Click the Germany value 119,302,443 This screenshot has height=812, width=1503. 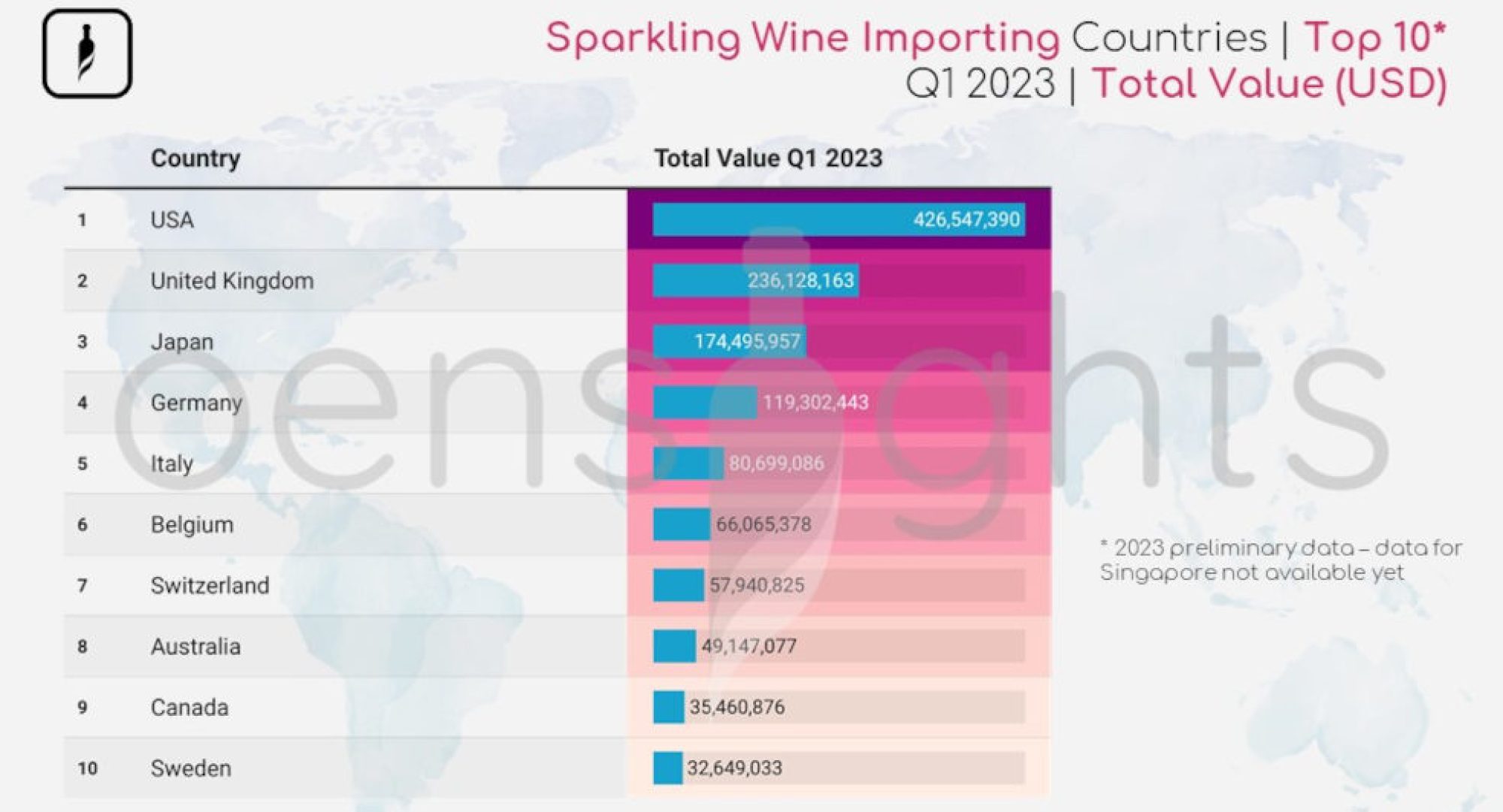coord(815,403)
